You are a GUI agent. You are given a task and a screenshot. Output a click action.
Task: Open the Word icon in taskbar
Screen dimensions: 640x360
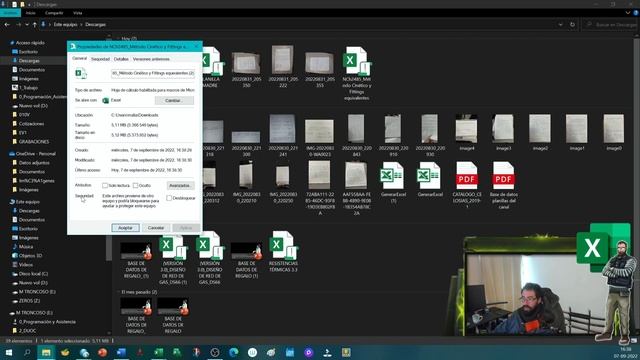coord(121,352)
